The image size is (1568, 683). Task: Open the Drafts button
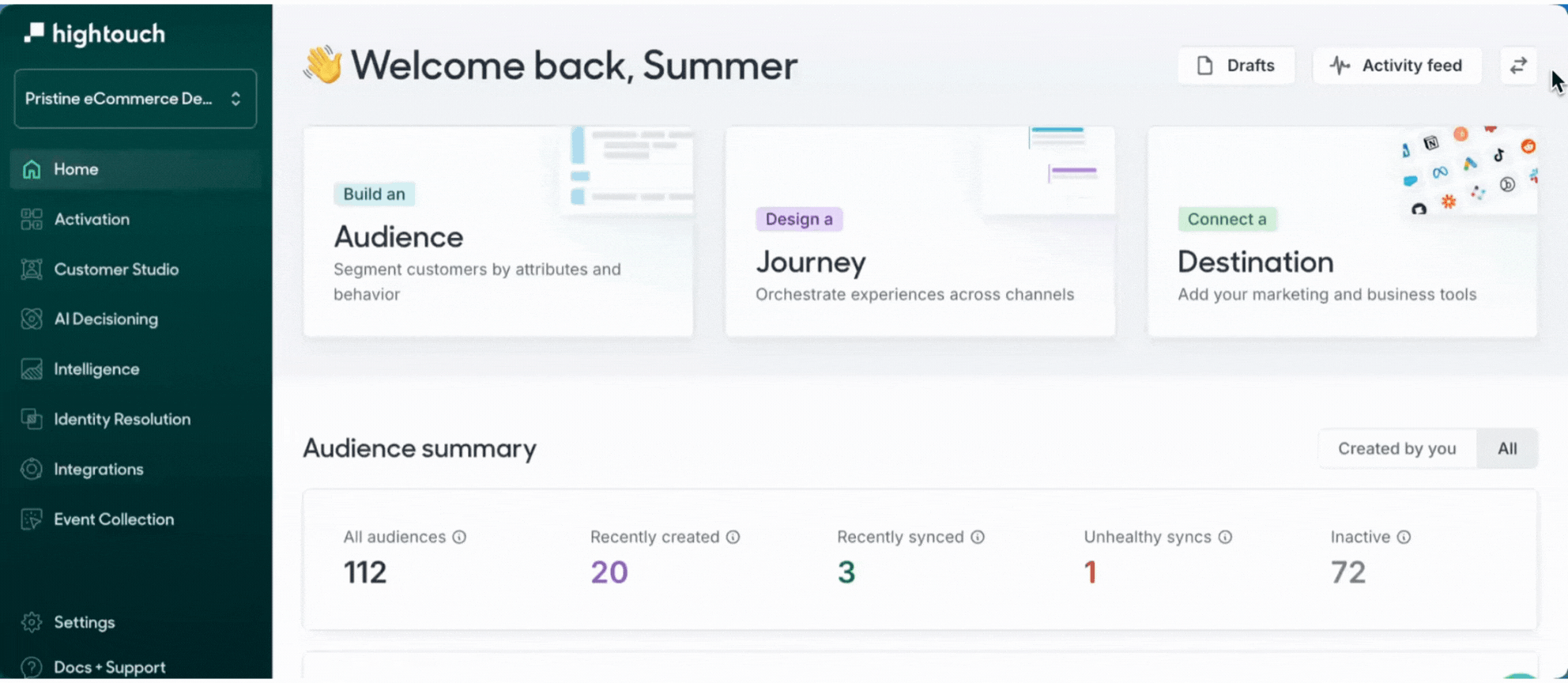pos(1236,66)
